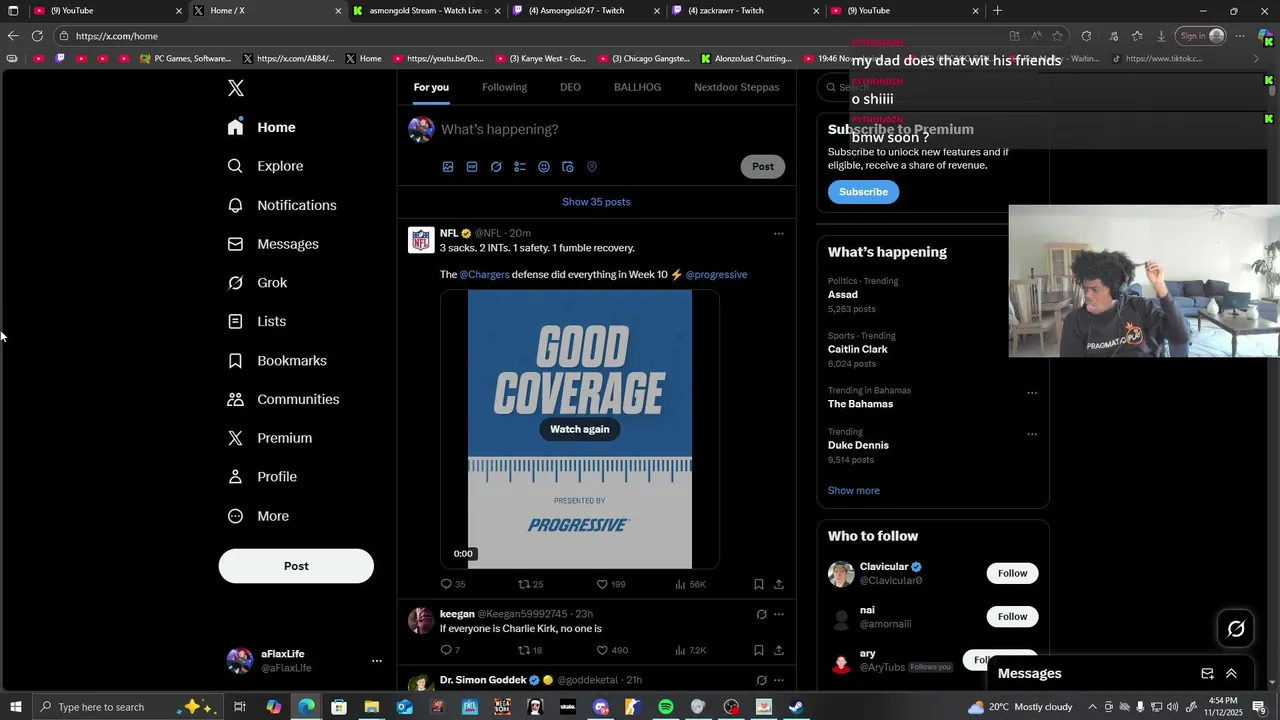Open the @progressive mention link
This screenshot has width=1280, height=720.
pyautogui.click(x=716, y=274)
